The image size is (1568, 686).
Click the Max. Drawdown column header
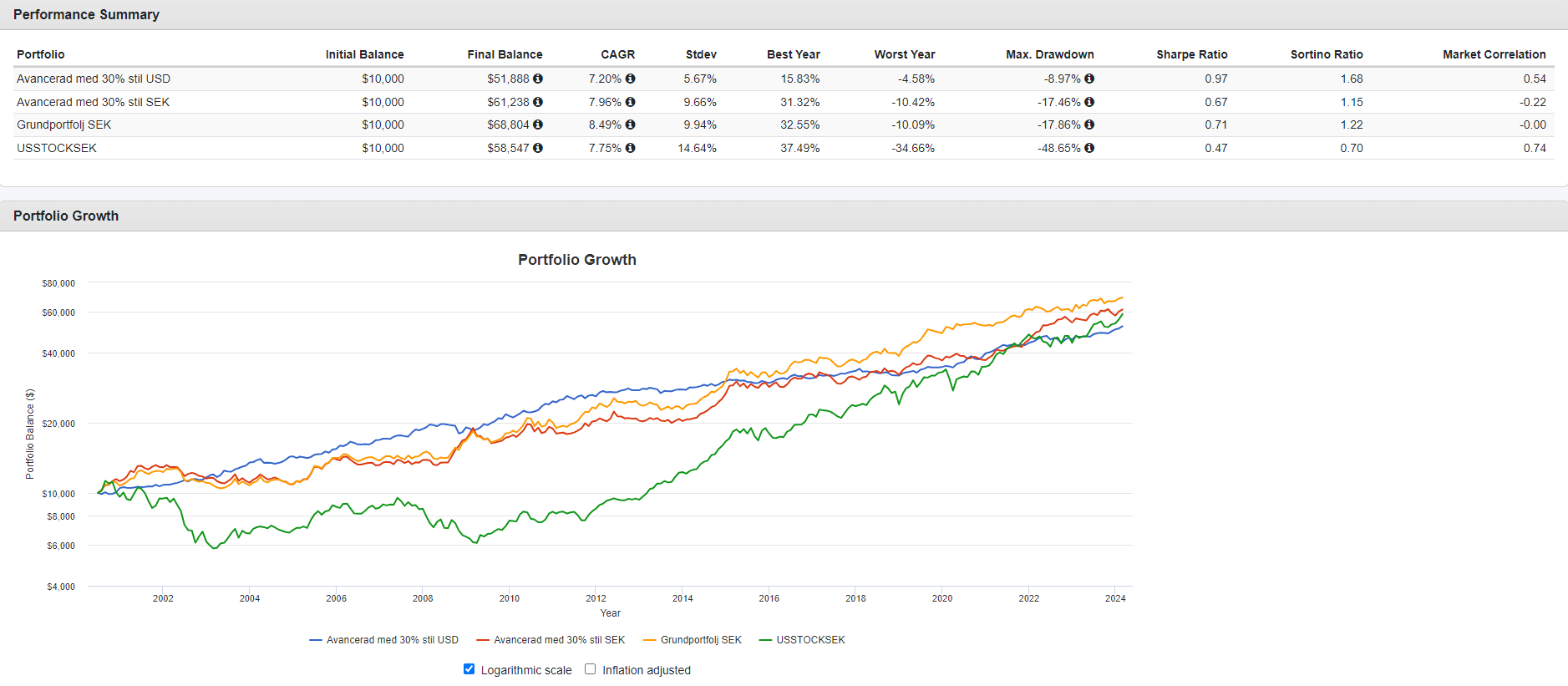click(x=1049, y=54)
